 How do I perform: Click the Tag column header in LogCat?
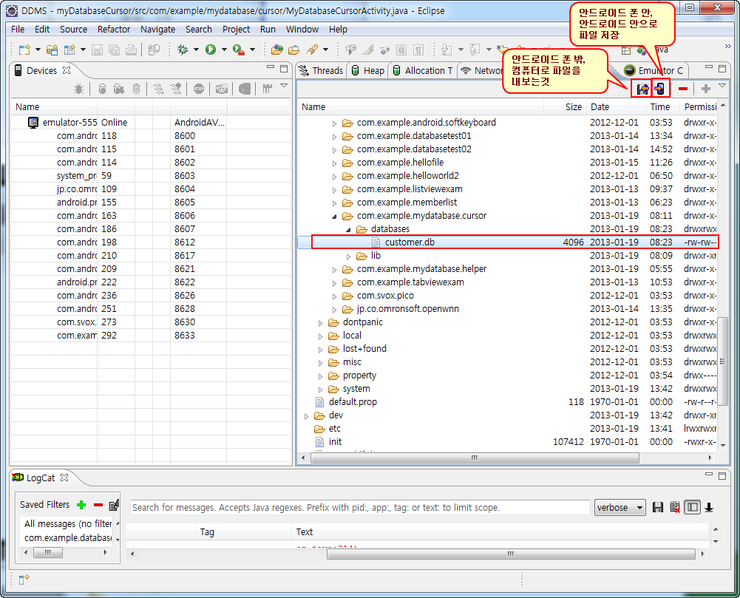click(x=207, y=532)
